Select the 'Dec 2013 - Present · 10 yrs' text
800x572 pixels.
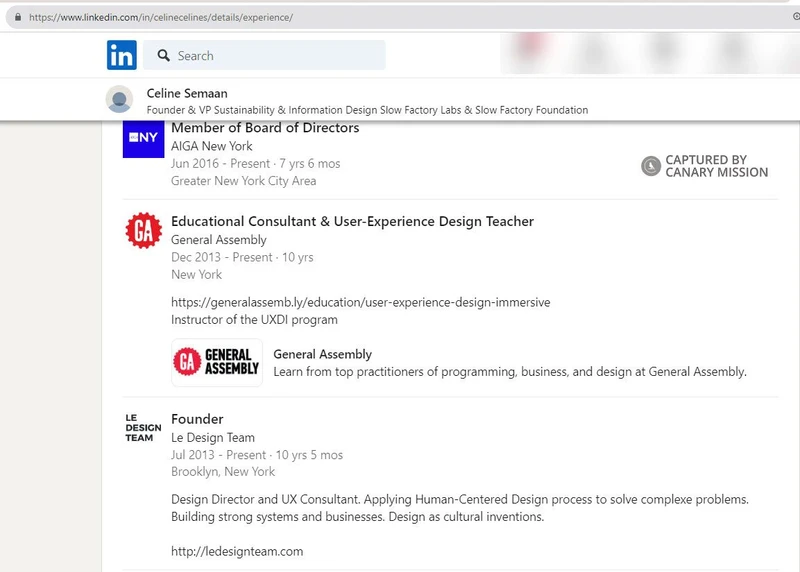click(x=242, y=257)
